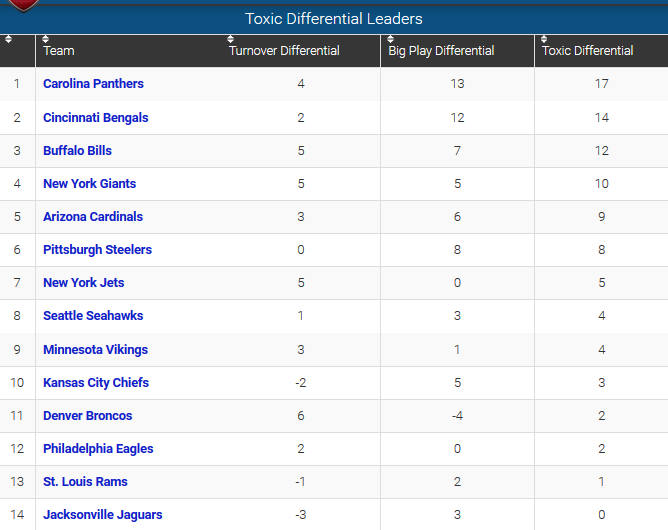Screen dimensions: 668x530
Task: Select Seattle Seahawks turnover differential 1
Action: 301,316
